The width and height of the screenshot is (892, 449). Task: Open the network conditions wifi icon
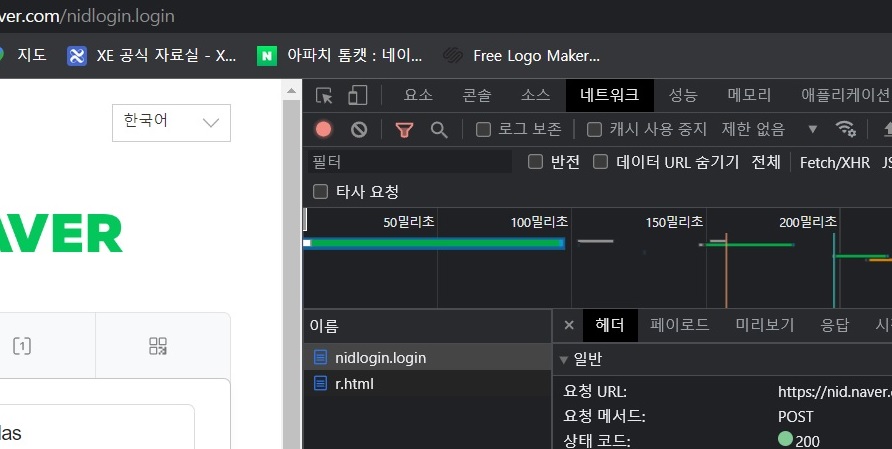coord(846,129)
